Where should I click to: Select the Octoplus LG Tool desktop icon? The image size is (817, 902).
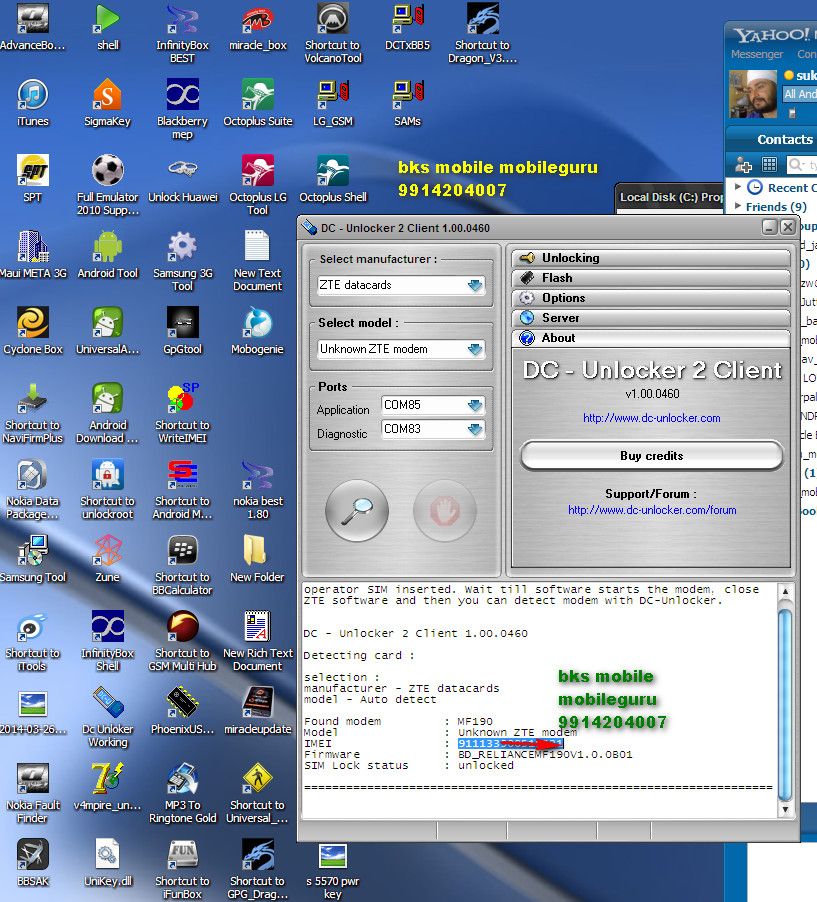click(258, 185)
